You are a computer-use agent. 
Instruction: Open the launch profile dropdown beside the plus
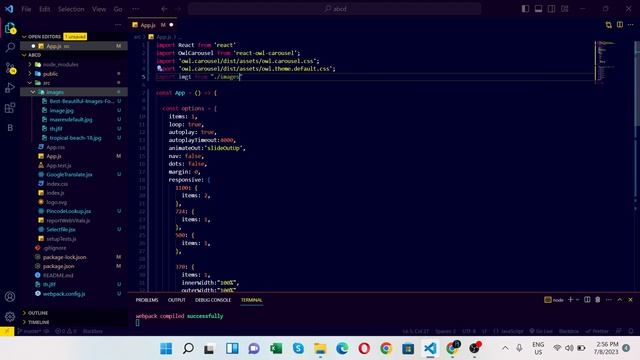pos(577,300)
